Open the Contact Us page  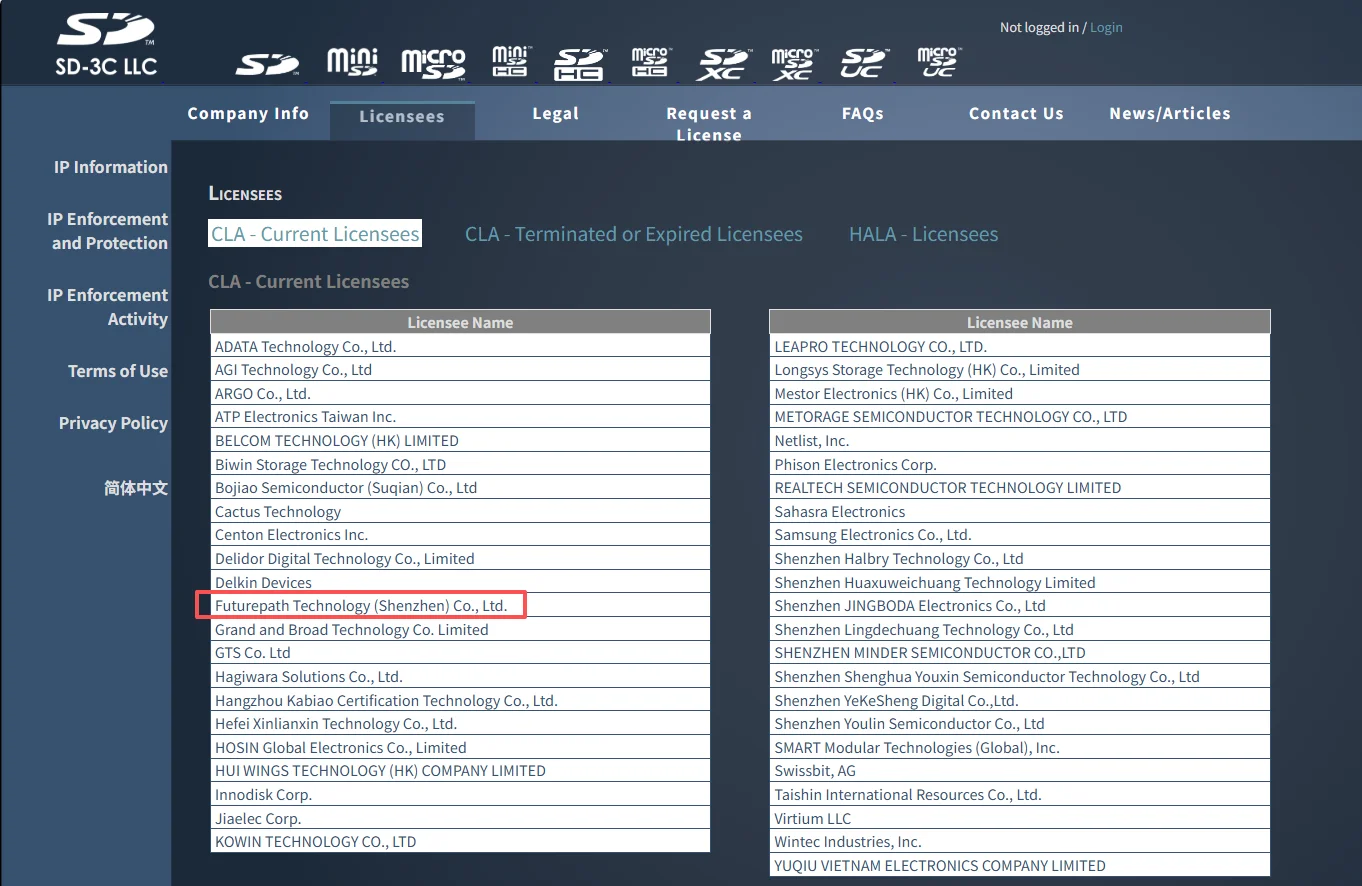[x=1016, y=113]
